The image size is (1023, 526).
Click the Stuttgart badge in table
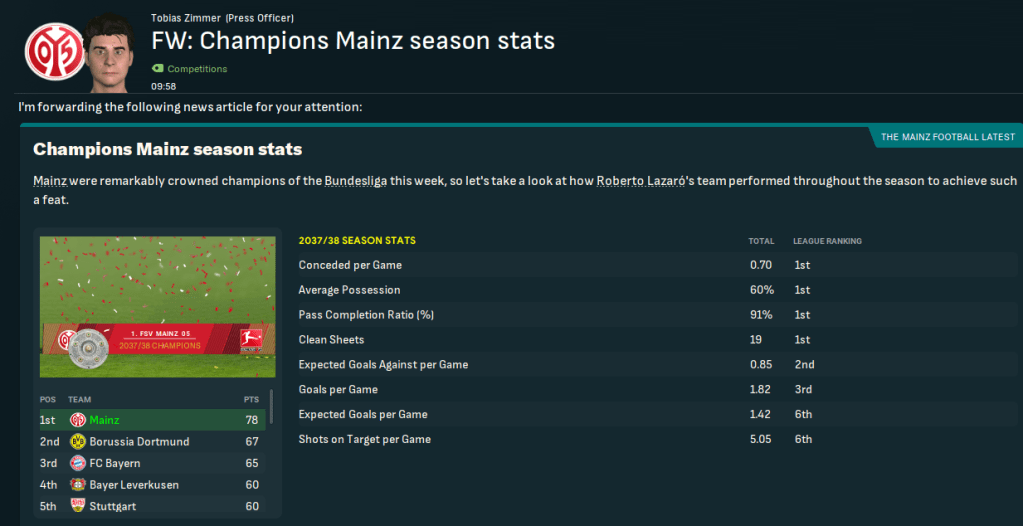[76, 506]
